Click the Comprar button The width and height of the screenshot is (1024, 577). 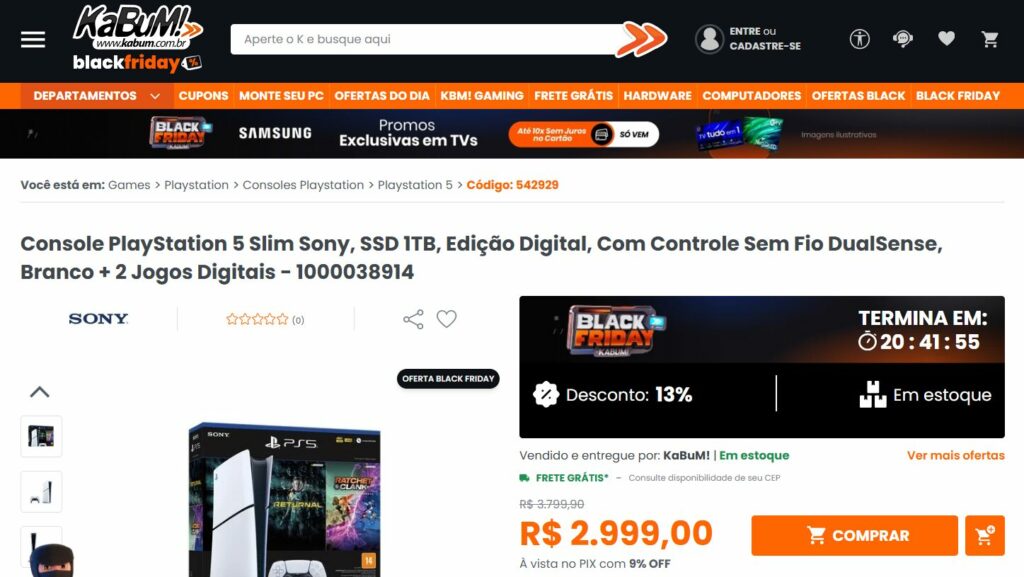coord(854,535)
